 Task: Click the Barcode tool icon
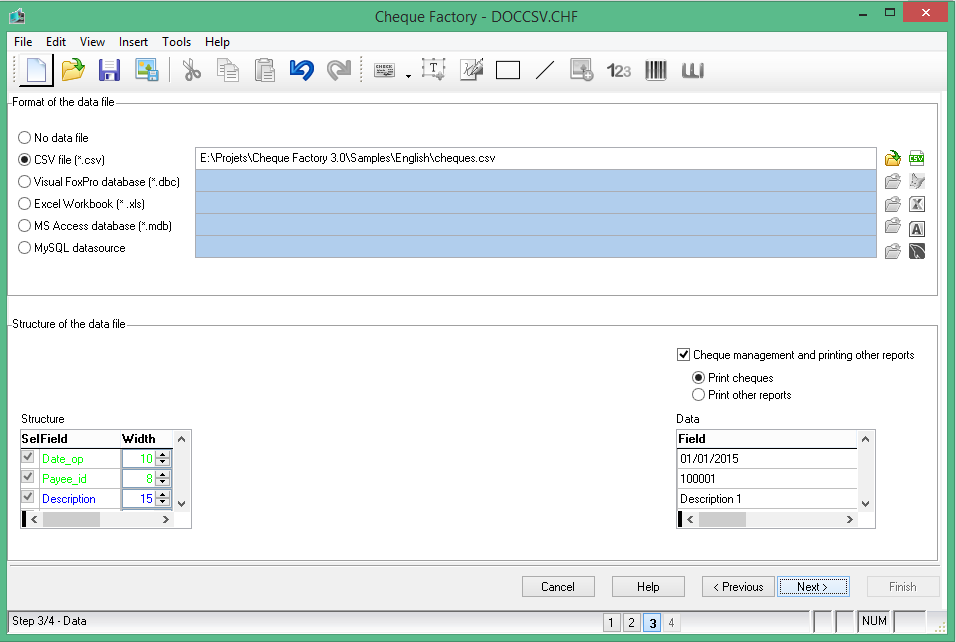point(656,70)
